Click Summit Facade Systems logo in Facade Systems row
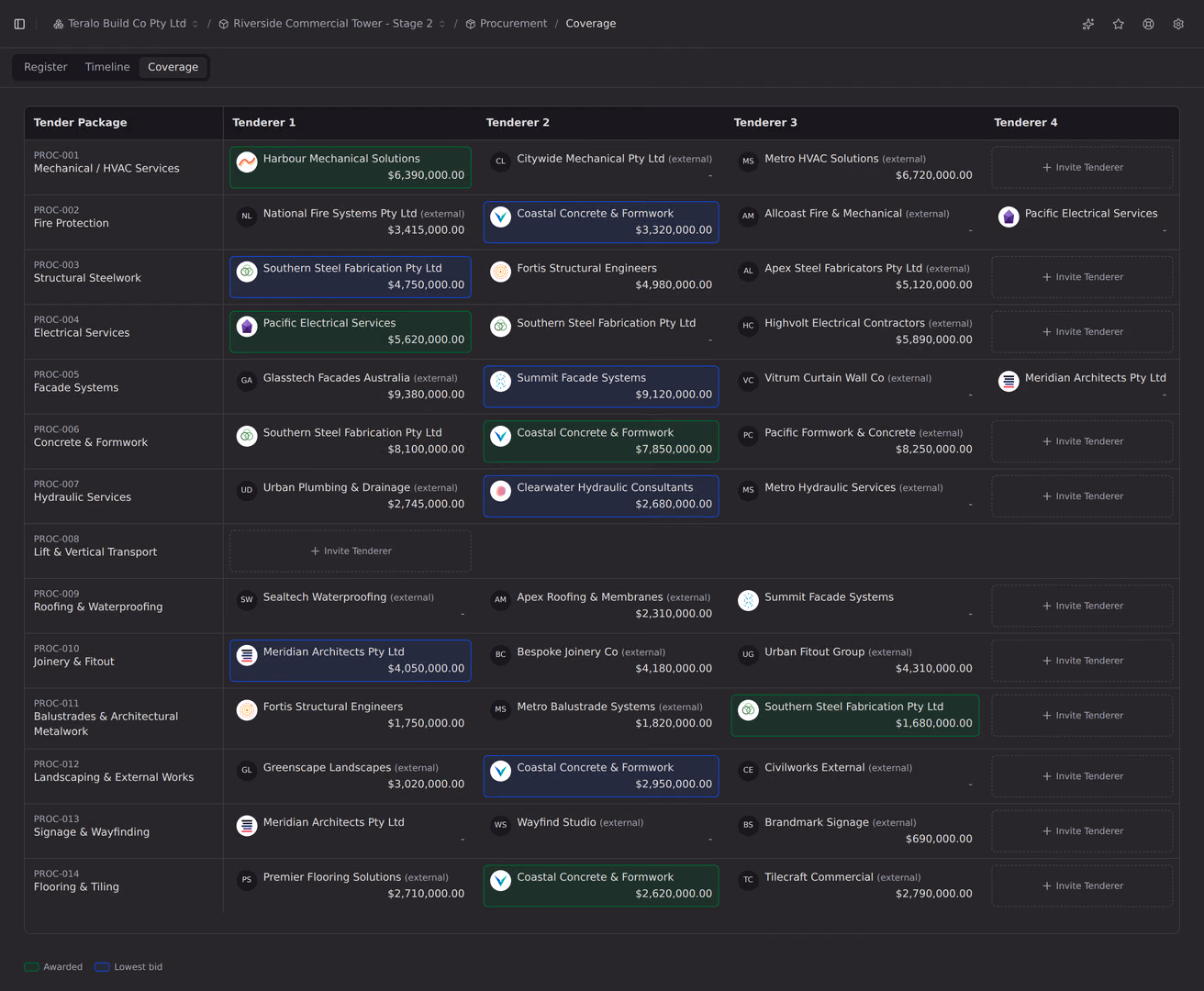 click(x=500, y=381)
